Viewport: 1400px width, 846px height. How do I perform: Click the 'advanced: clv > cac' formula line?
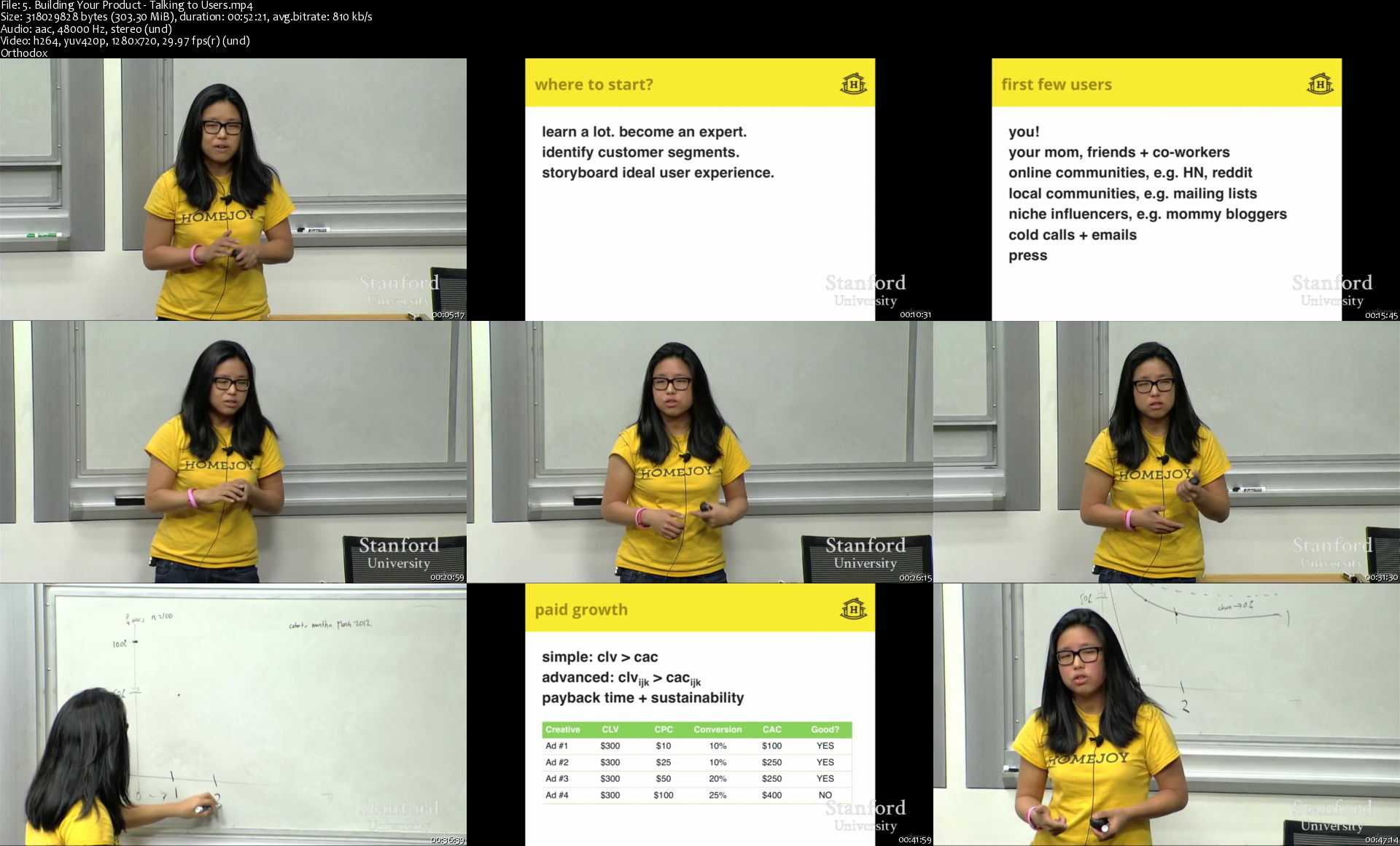[621, 679]
